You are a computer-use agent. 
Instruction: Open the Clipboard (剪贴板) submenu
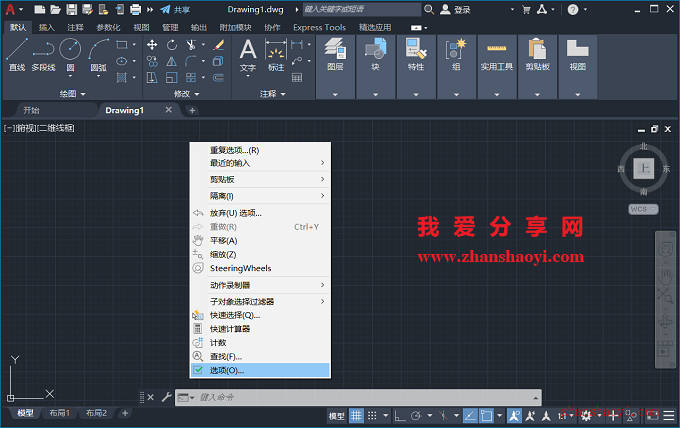[x=260, y=179]
